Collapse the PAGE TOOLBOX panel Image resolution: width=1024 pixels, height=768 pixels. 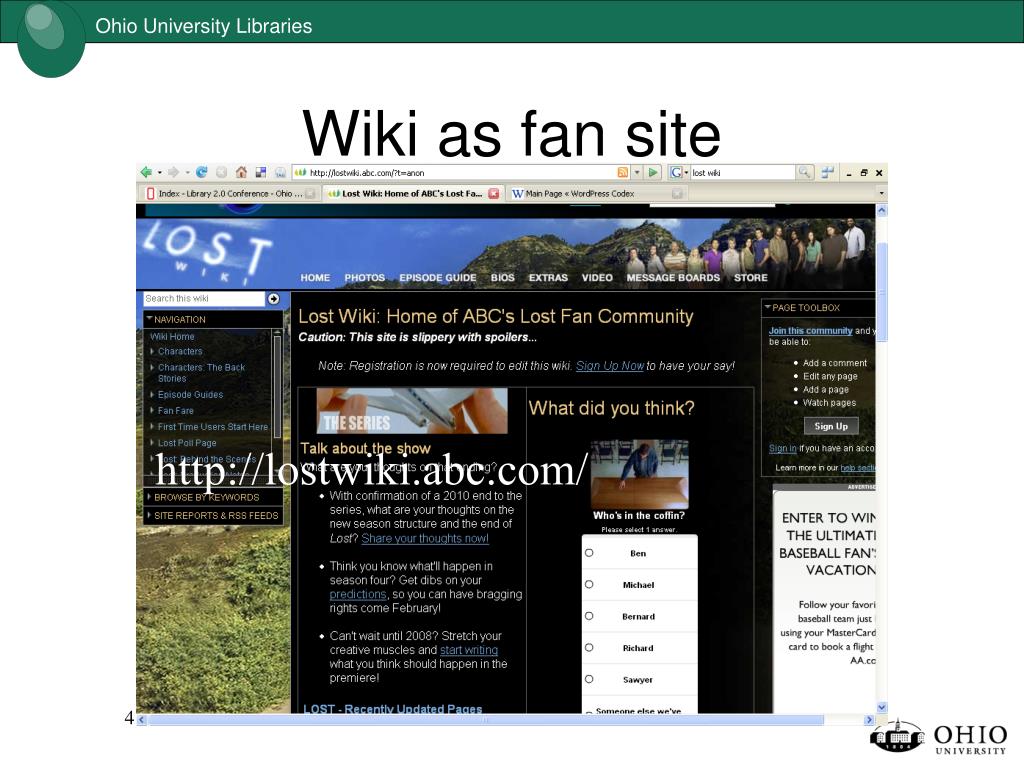point(767,307)
